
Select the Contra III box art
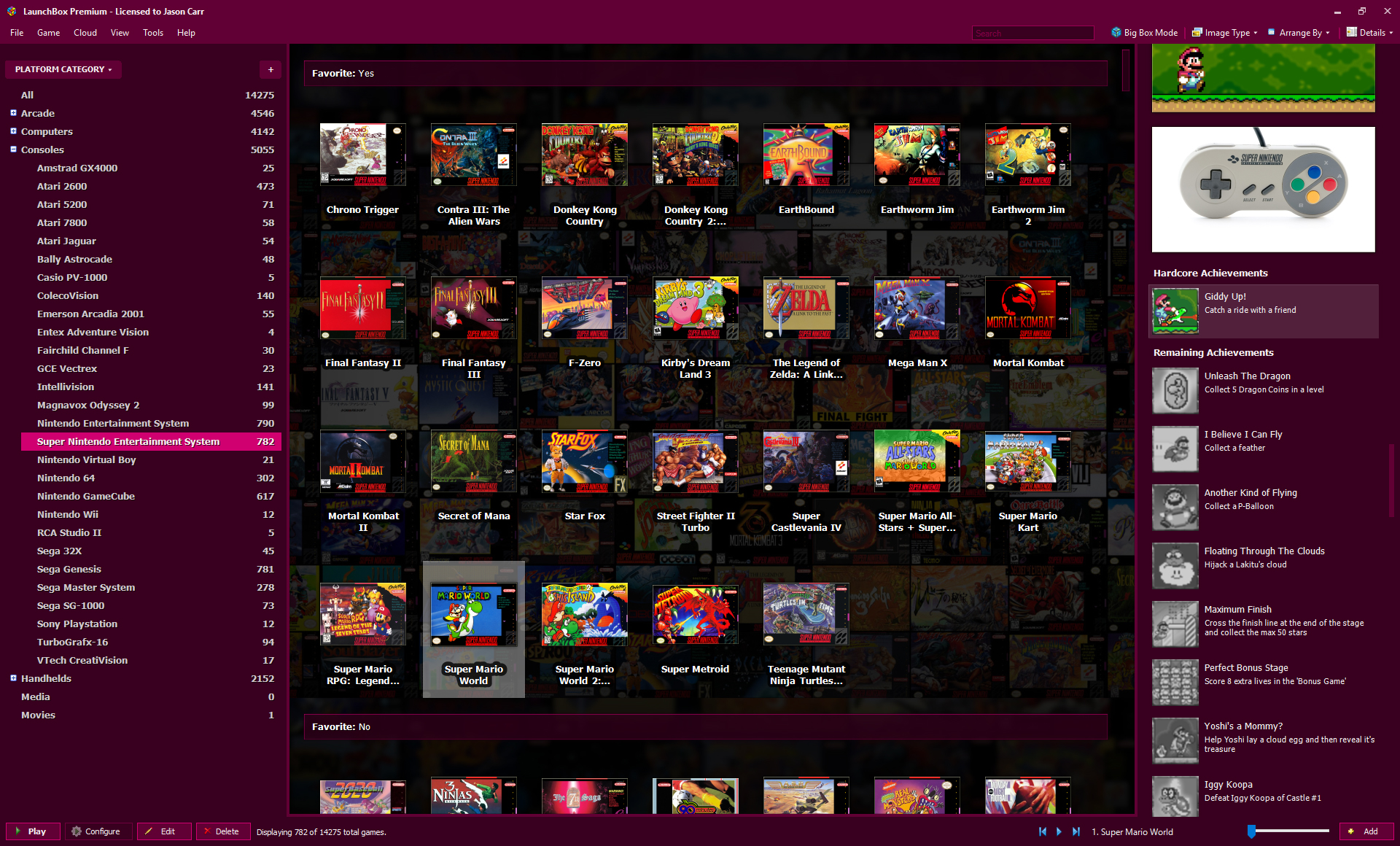point(474,155)
